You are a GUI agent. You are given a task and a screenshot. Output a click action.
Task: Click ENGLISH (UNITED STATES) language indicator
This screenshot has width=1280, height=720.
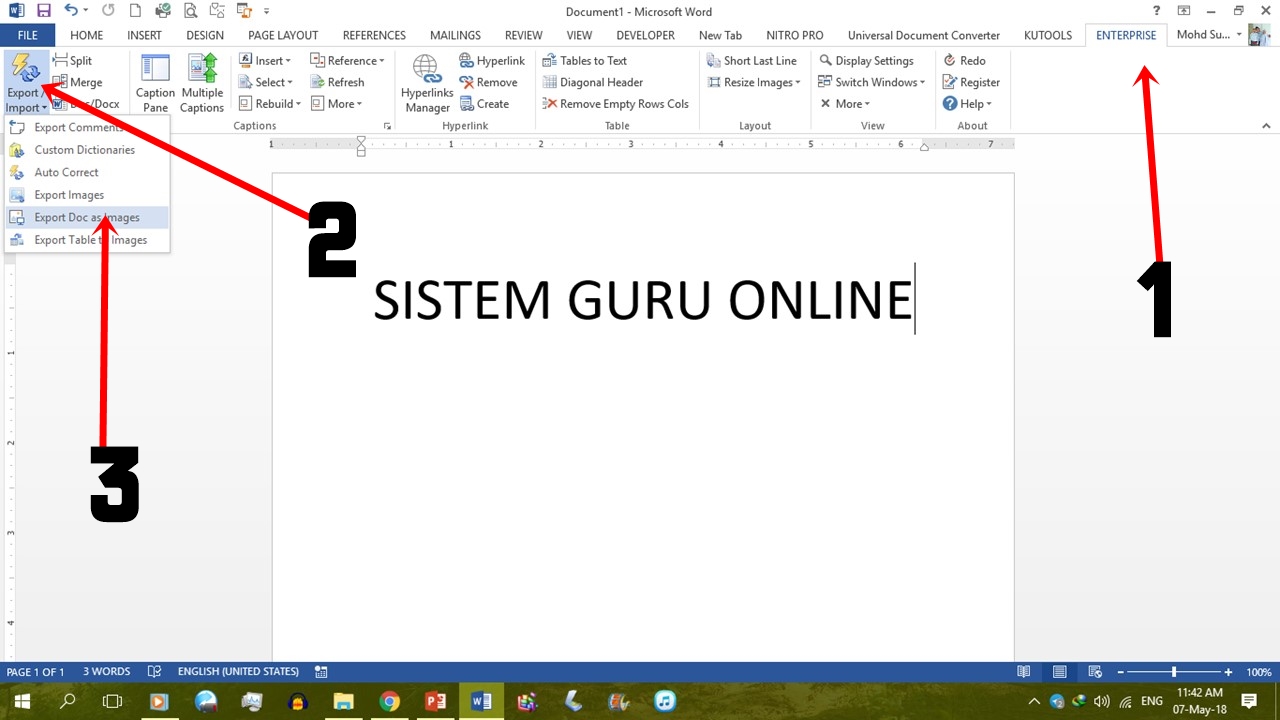[238, 672]
